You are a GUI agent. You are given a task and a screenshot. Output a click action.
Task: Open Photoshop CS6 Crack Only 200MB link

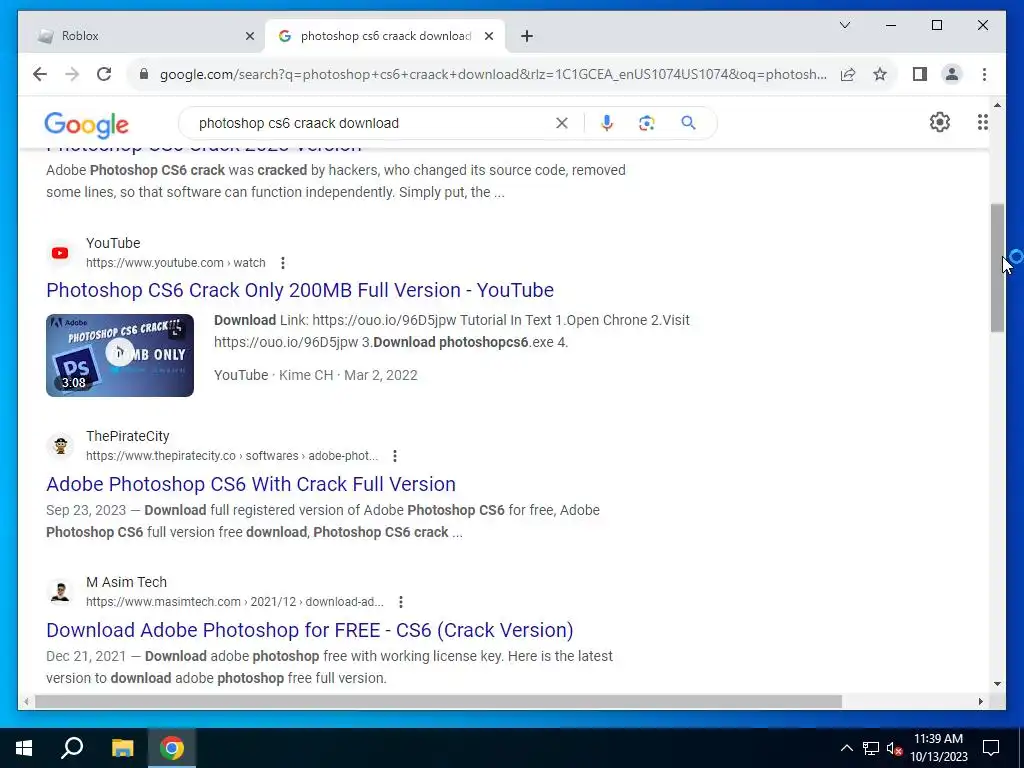[x=300, y=290]
